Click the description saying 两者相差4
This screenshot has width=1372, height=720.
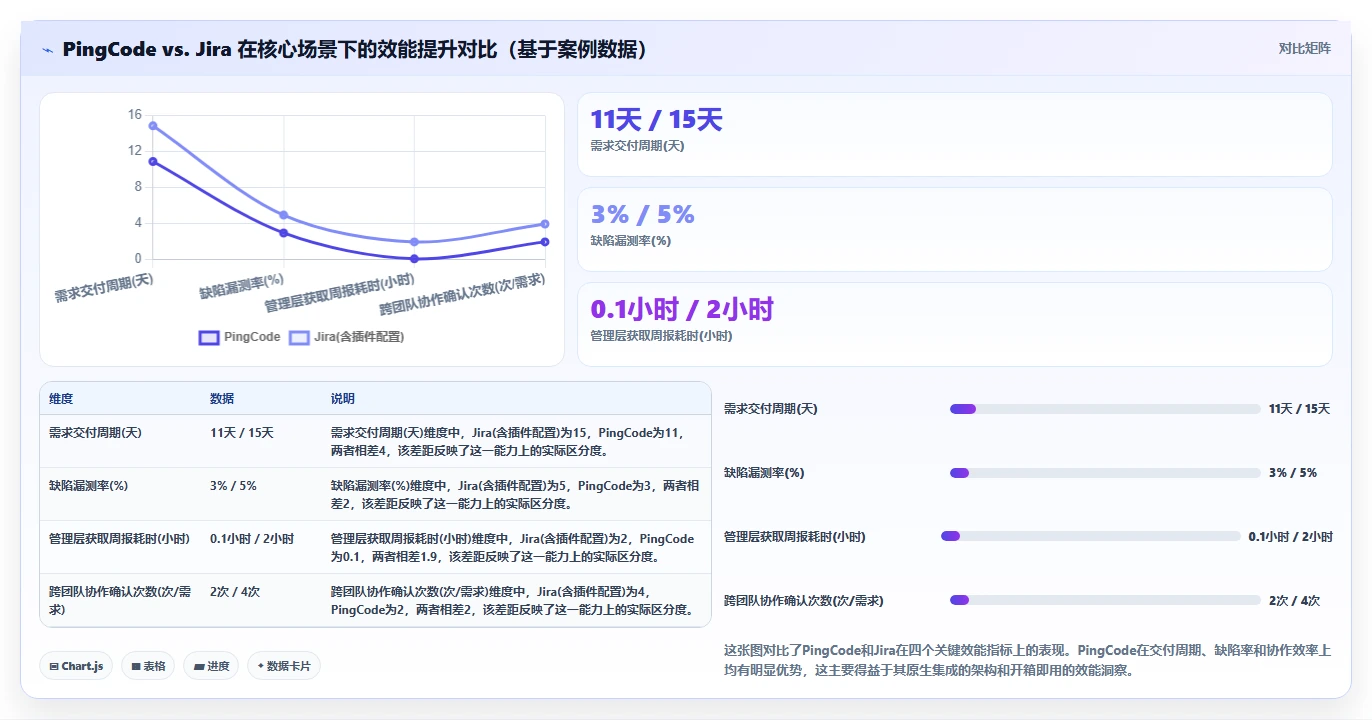[x=514, y=441]
